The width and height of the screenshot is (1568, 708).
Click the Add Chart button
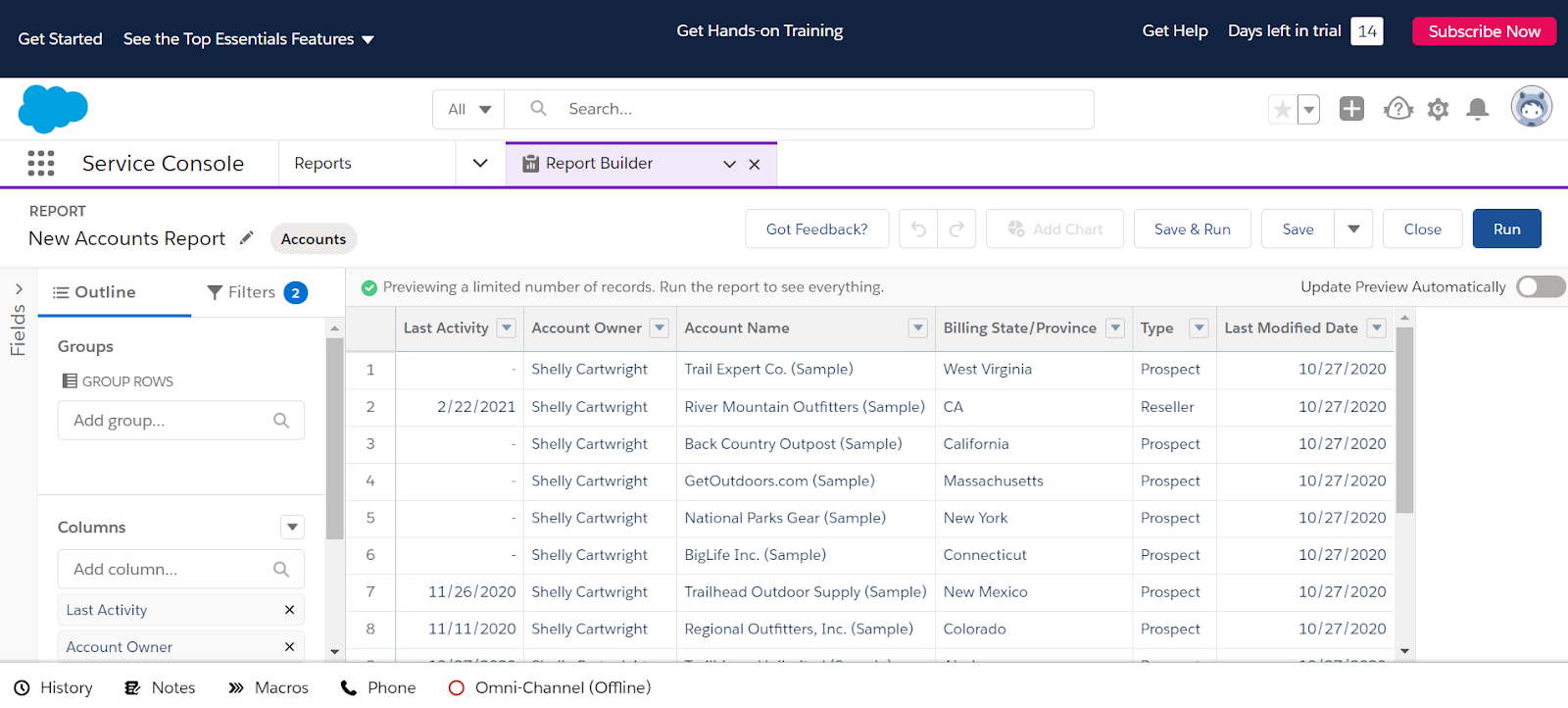pyautogui.click(x=1054, y=228)
